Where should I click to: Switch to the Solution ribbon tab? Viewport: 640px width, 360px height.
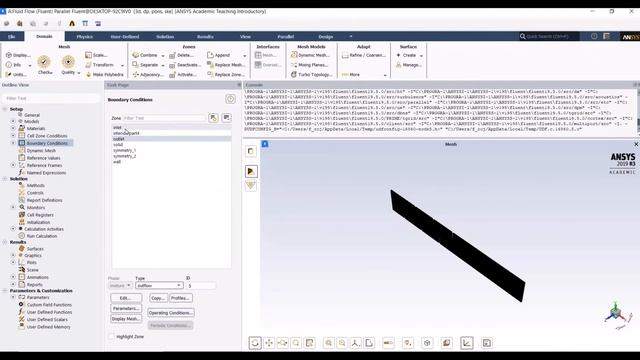(x=165, y=36)
